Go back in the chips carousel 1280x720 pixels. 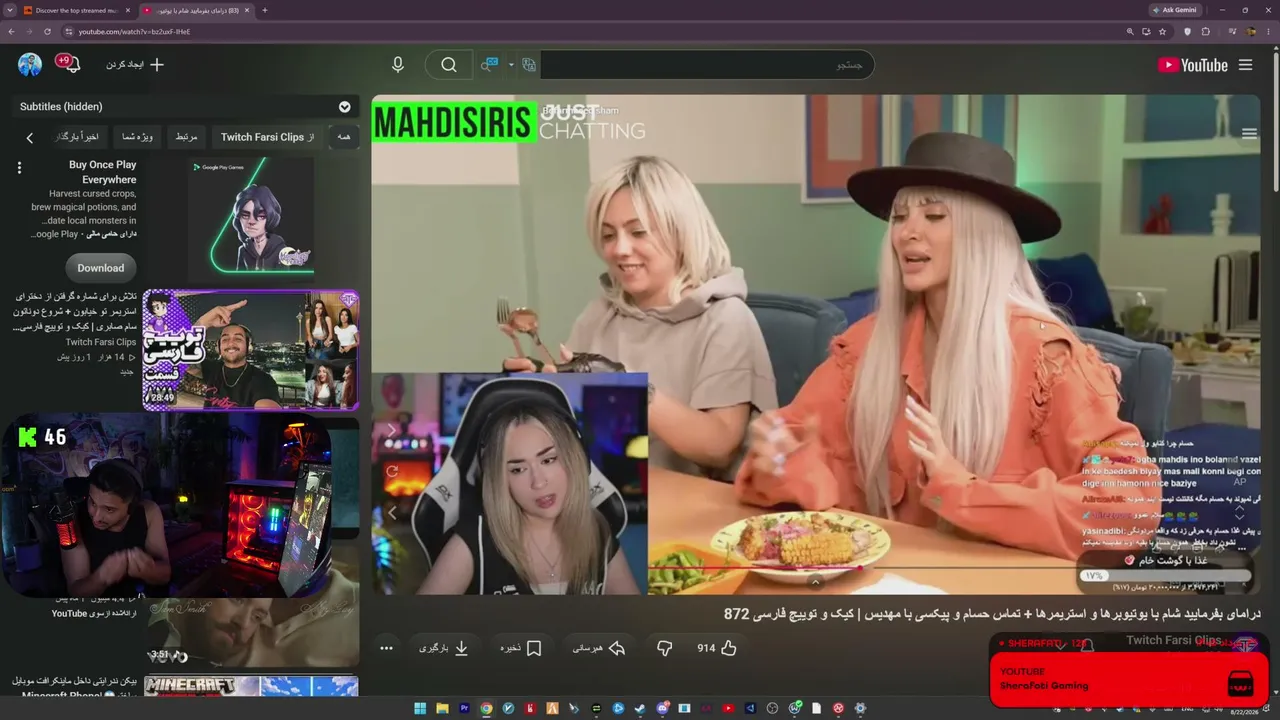(30, 138)
